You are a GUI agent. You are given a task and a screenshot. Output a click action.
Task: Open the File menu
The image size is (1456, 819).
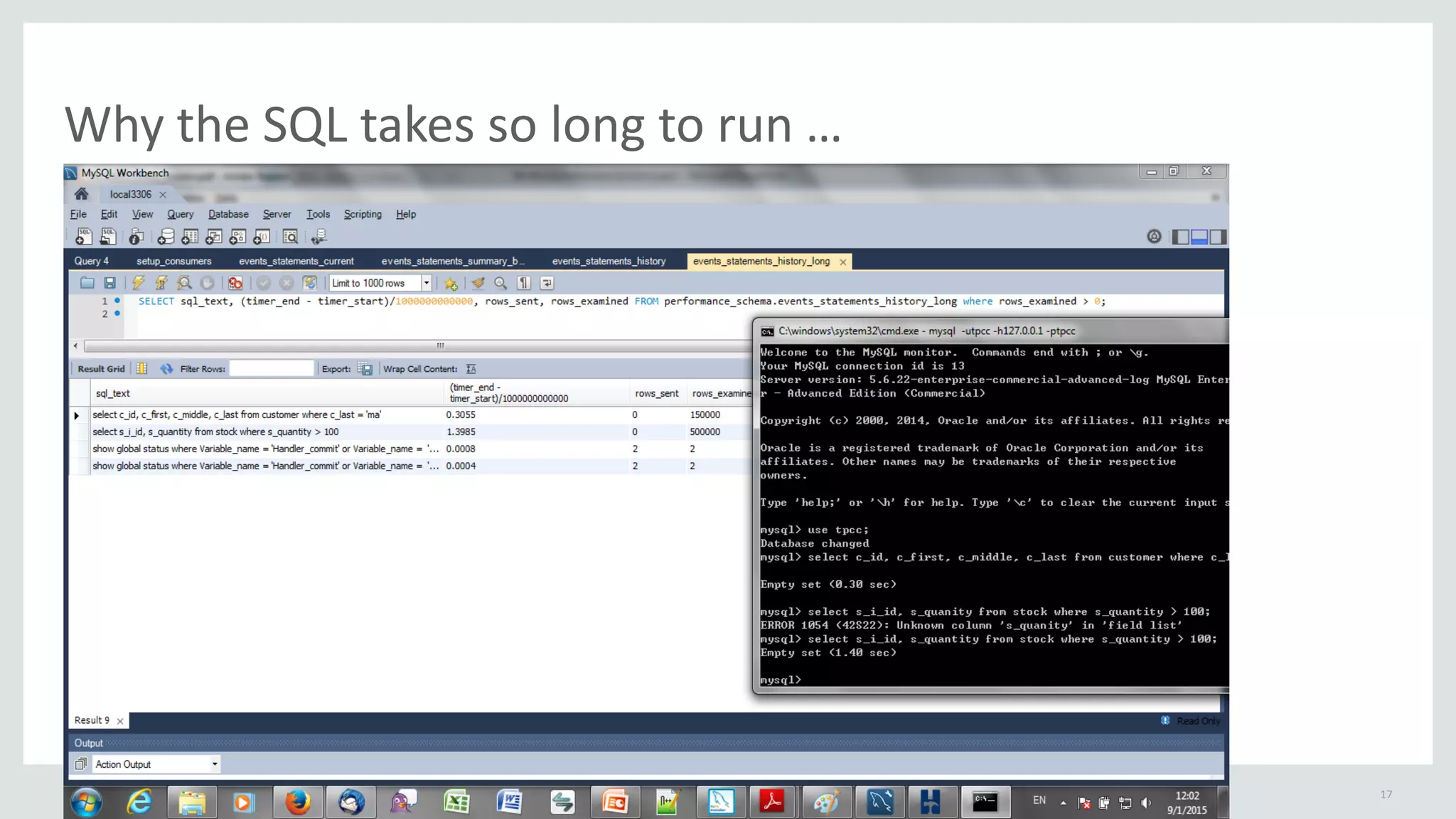point(78,214)
